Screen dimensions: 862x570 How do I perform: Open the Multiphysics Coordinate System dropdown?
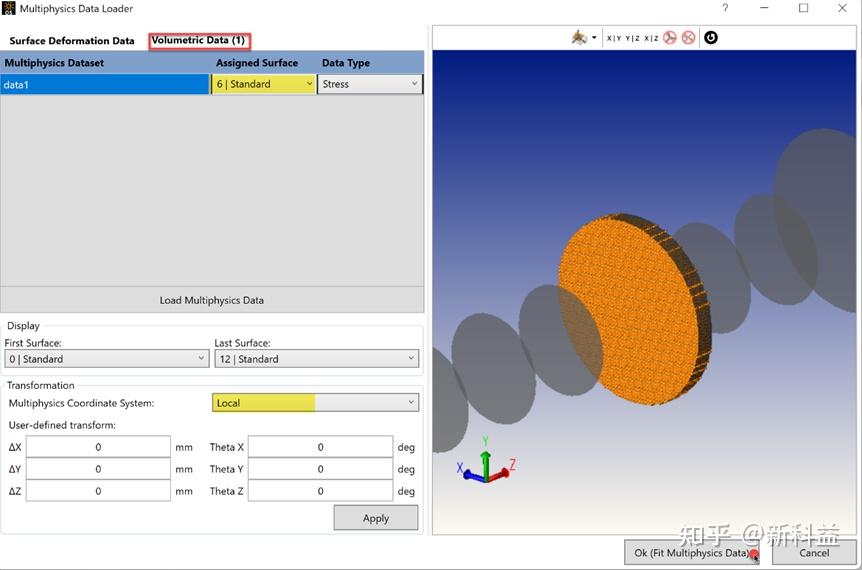tap(316, 403)
